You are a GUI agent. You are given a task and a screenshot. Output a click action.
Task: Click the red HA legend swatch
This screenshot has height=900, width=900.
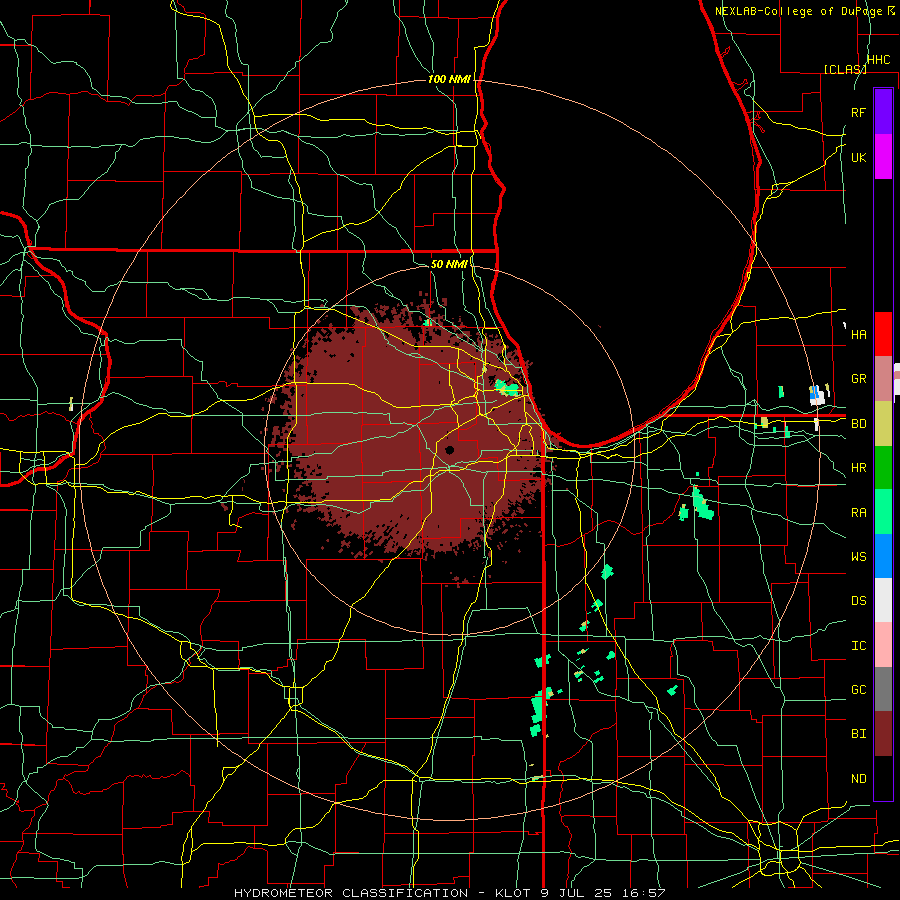883,334
